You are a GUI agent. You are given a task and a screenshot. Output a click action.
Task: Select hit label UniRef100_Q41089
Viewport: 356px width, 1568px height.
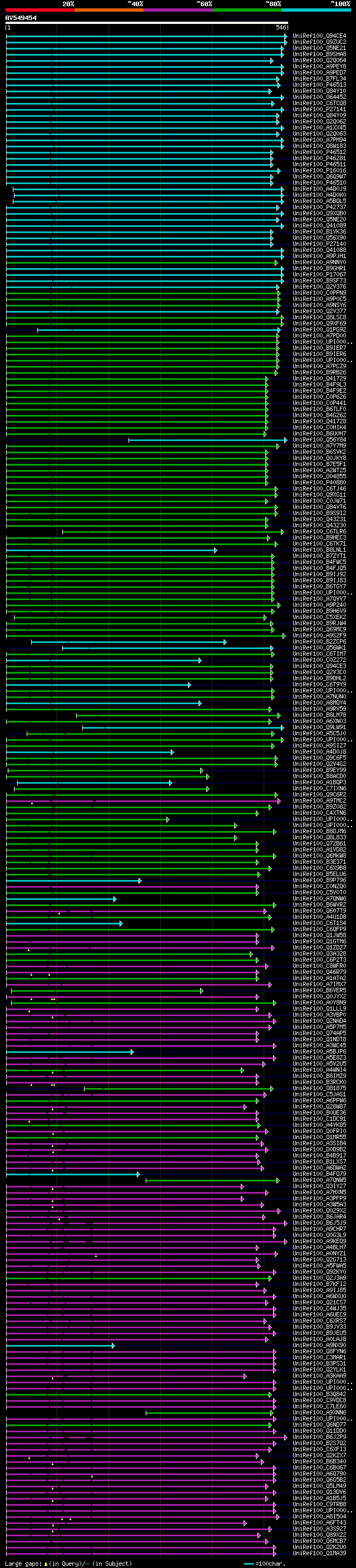(319, 226)
